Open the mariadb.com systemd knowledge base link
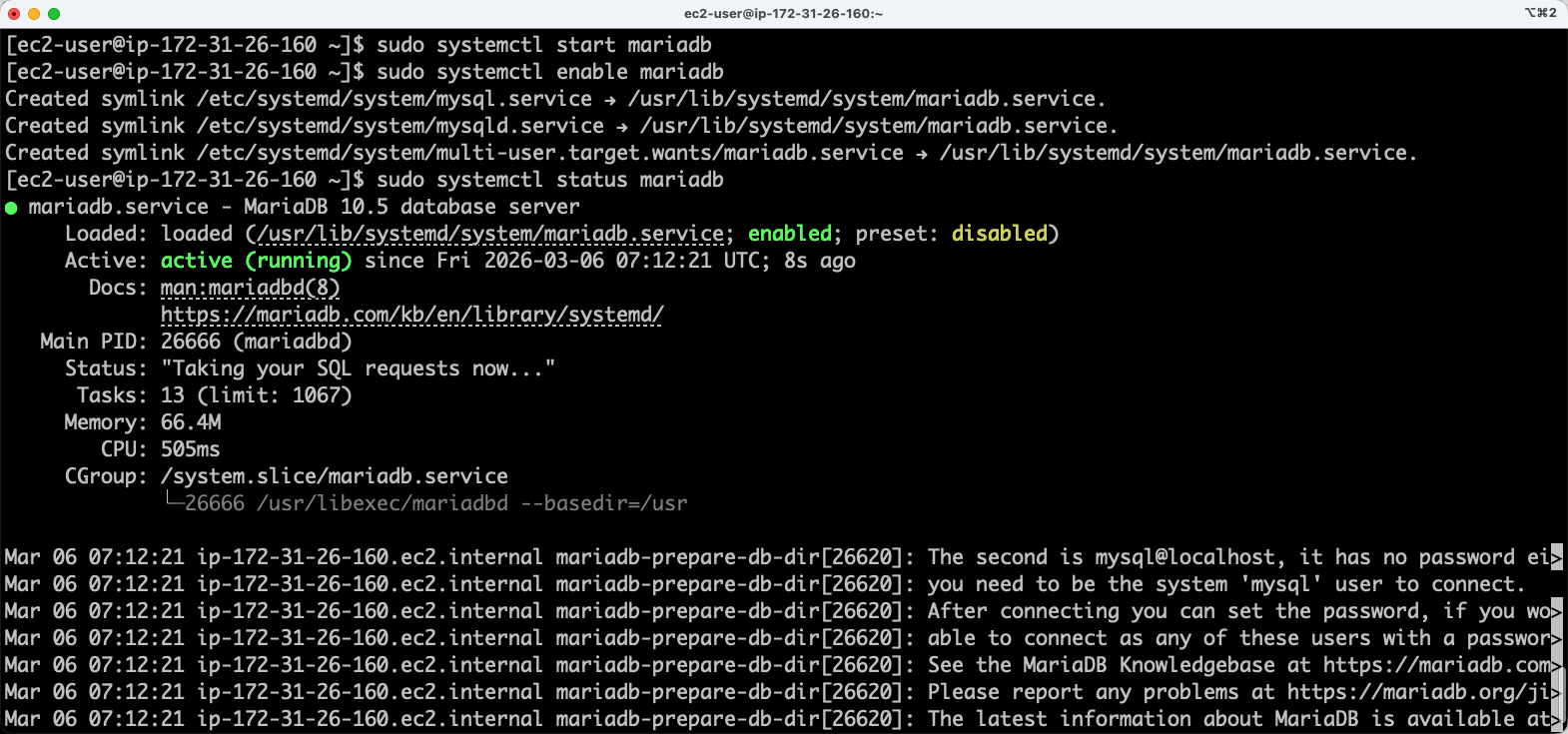Image resolution: width=1568 pixels, height=734 pixels. click(411, 315)
